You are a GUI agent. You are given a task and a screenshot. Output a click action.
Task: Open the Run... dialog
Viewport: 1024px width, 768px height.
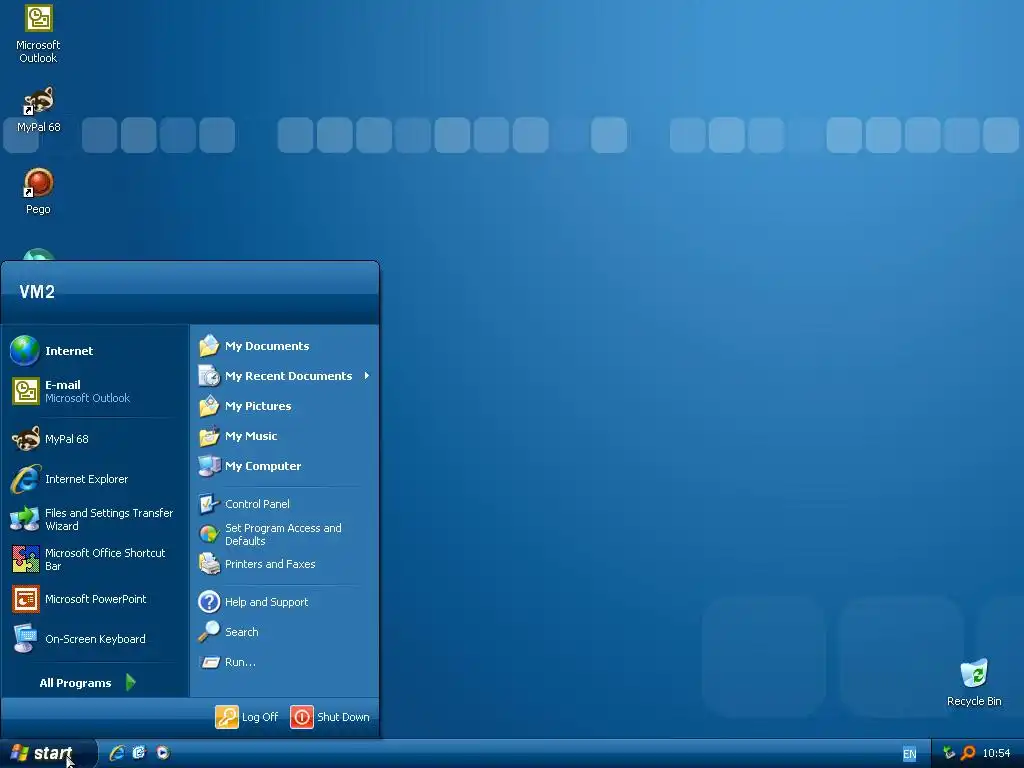pyautogui.click(x=284, y=662)
